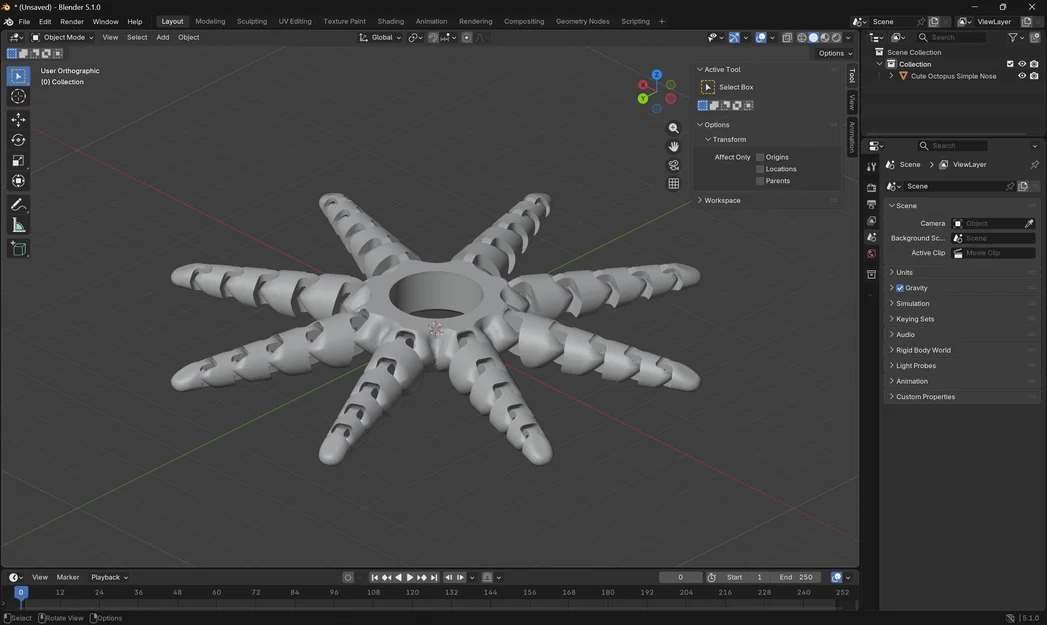
Task: Collapse the Scene Collection in the outliner
Action: point(878,52)
